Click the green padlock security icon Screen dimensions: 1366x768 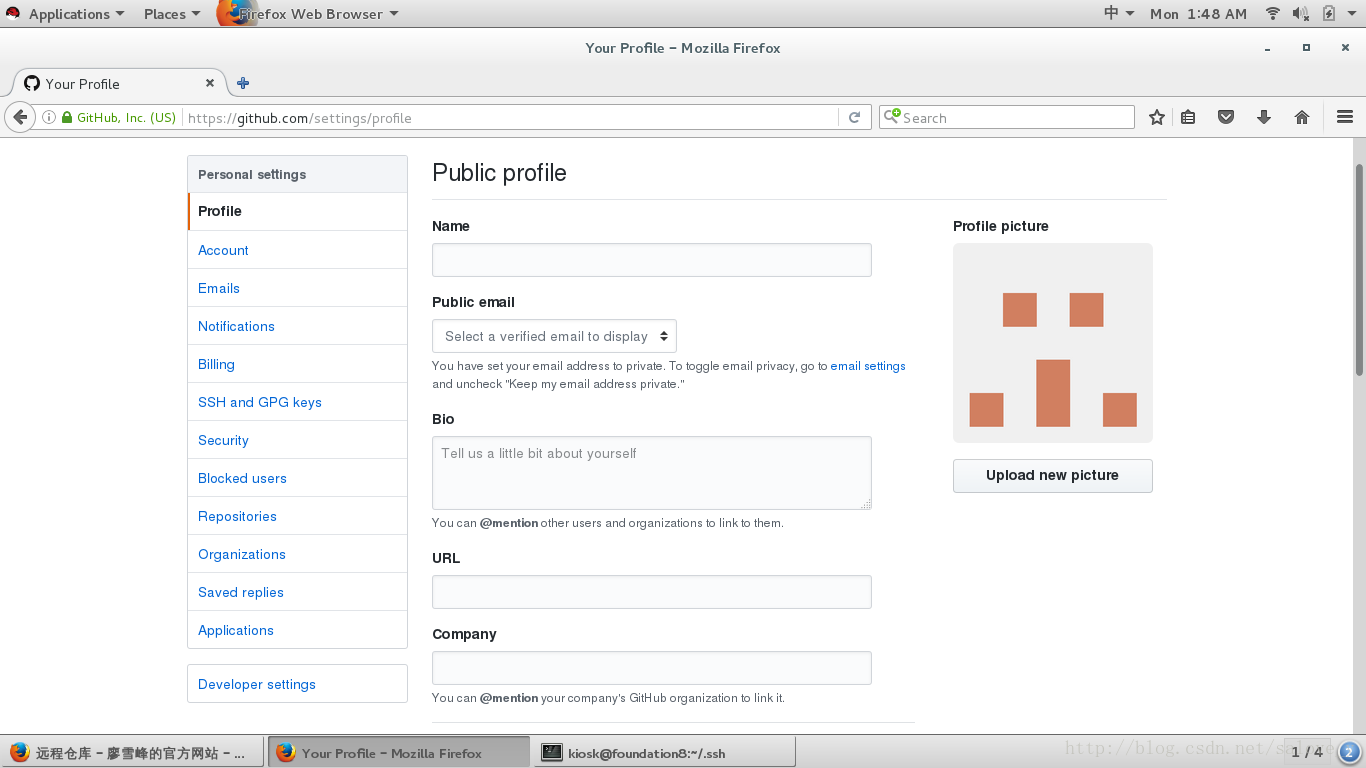pos(67,117)
